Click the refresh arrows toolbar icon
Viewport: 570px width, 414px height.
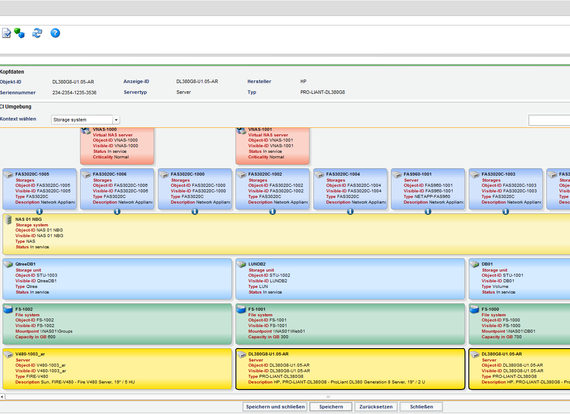pyautogui.click(x=37, y=33)
